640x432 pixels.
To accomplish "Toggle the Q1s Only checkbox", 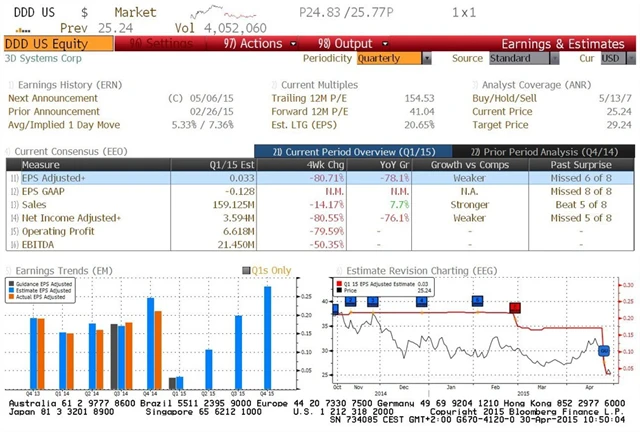I will [x=247, y=271].
